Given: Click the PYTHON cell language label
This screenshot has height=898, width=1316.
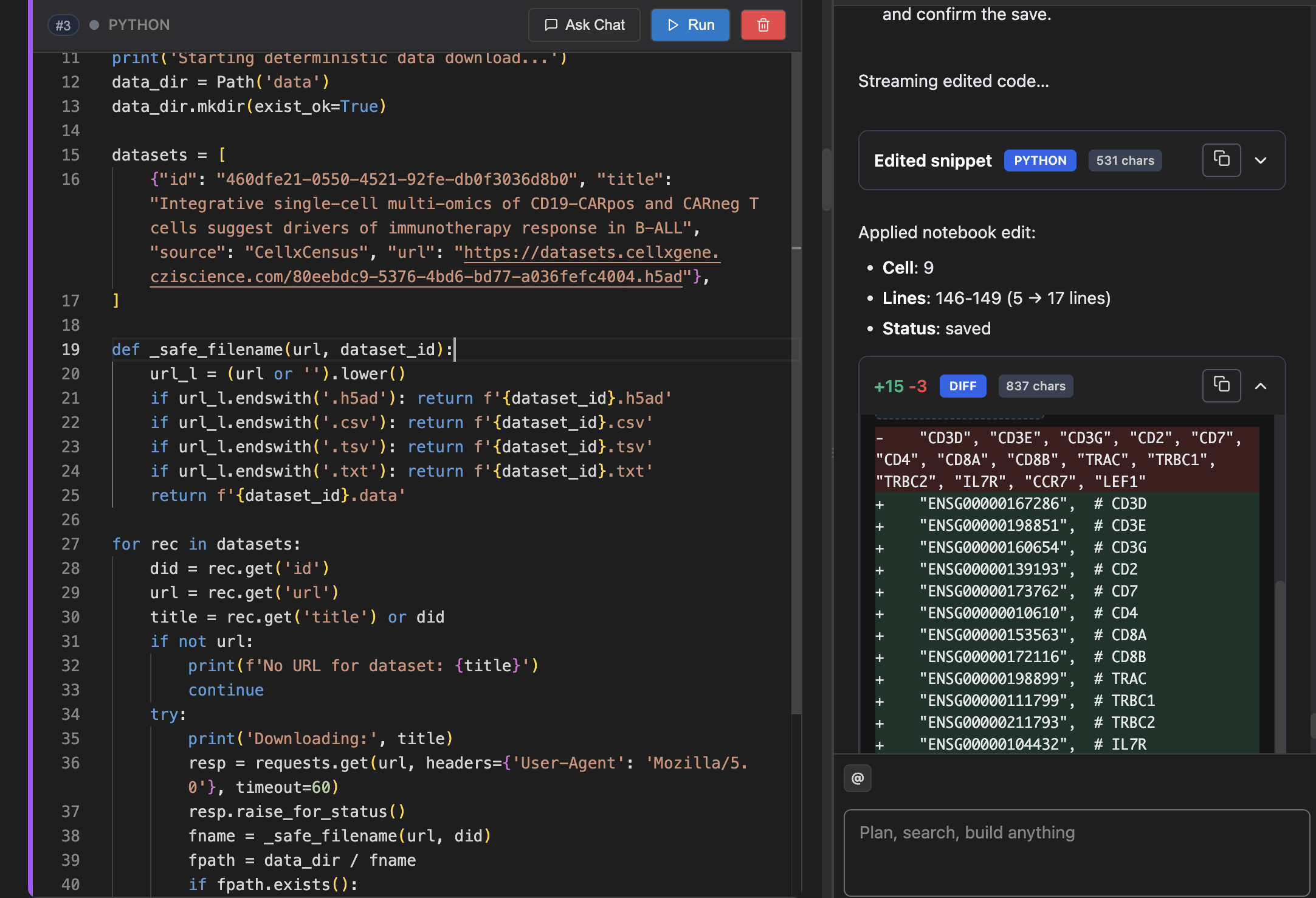Looking at the screenshot, I should [x=139, y=25].
